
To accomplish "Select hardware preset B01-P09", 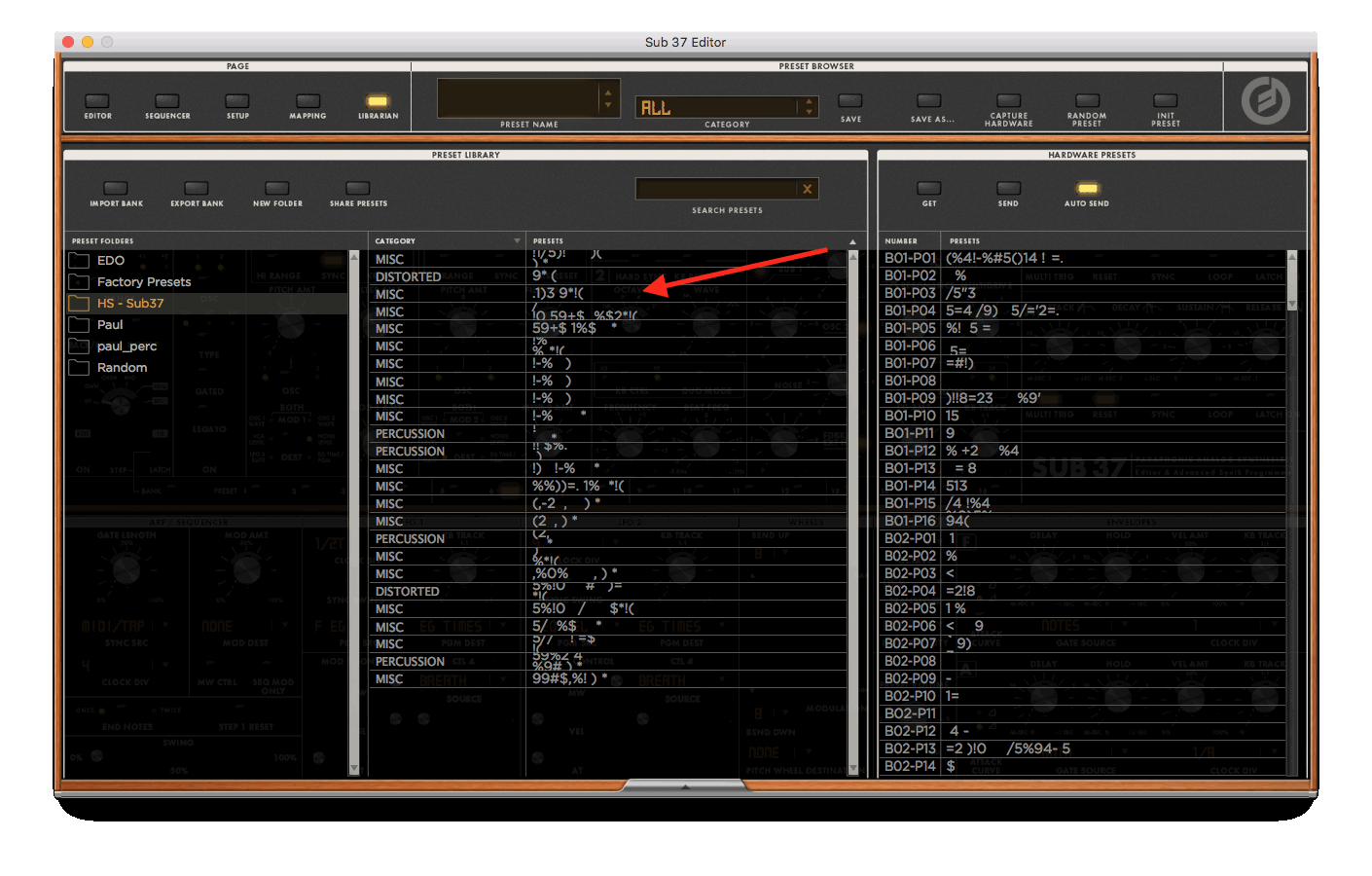I will point(1083,399).
